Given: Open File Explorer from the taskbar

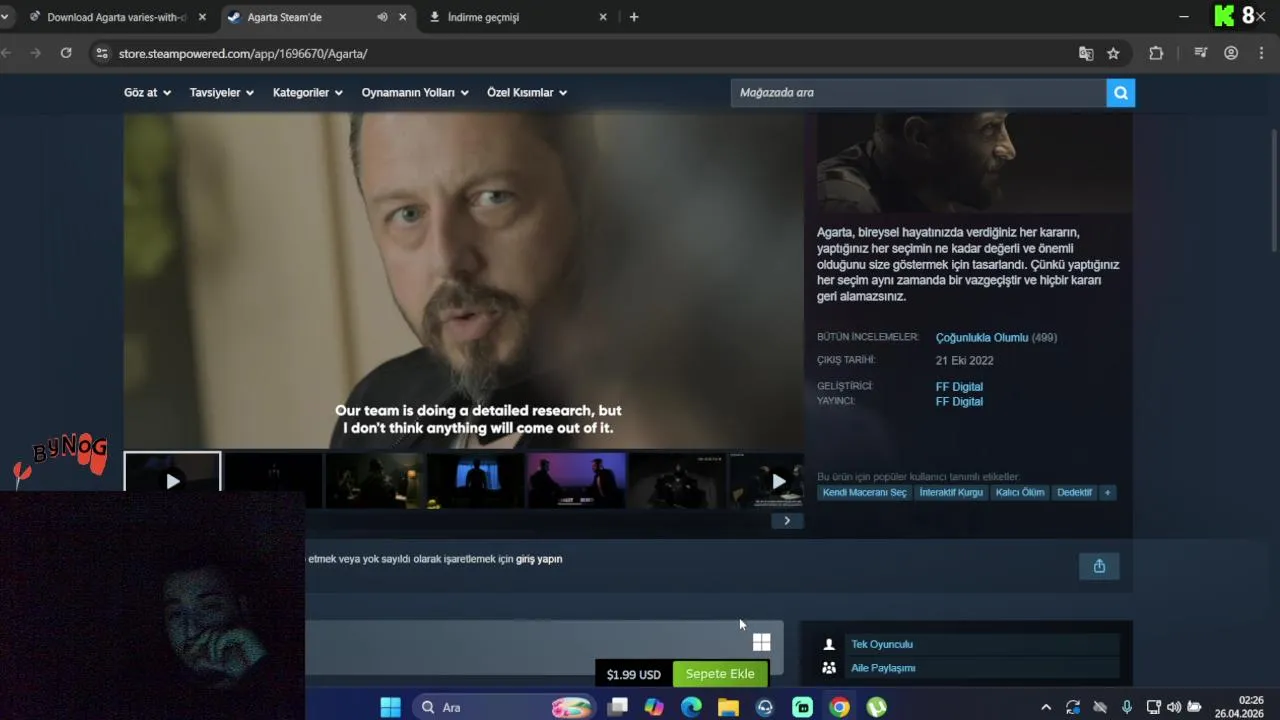Looking at the screenshot, I should point(728,707).
